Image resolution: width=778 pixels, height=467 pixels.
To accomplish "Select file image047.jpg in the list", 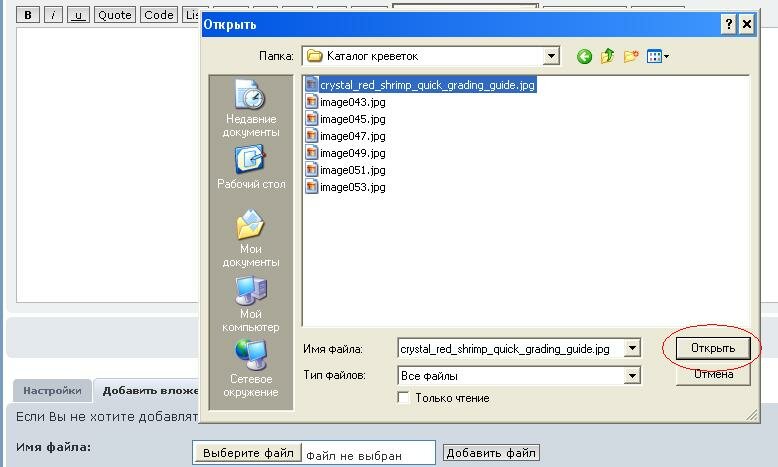I will point(352,136).
